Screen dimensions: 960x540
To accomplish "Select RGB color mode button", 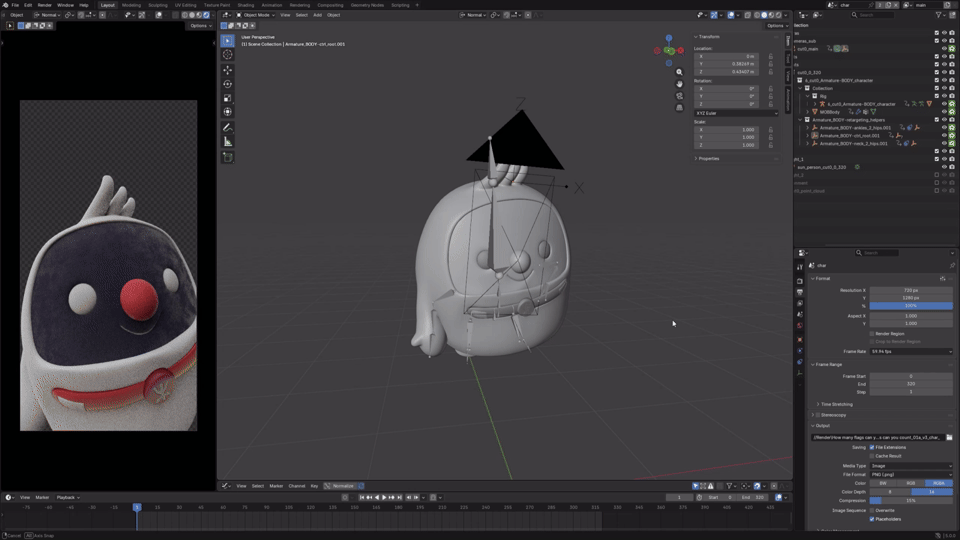I will [x=910, y=483].
